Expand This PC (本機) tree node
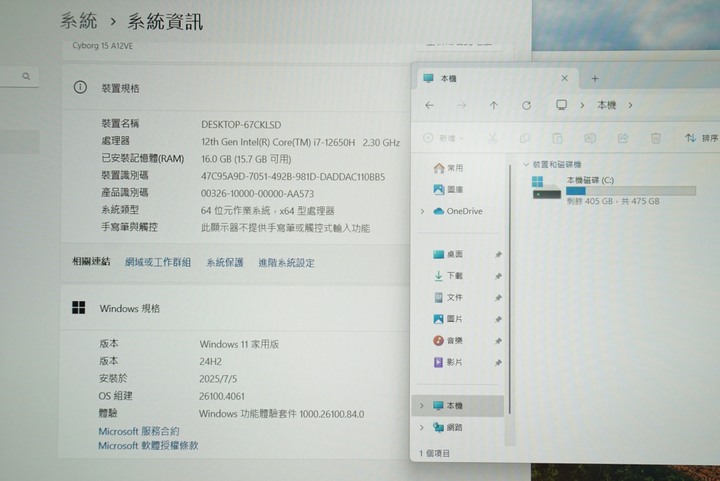The image size is (720, 481). [x=422, y=406]
